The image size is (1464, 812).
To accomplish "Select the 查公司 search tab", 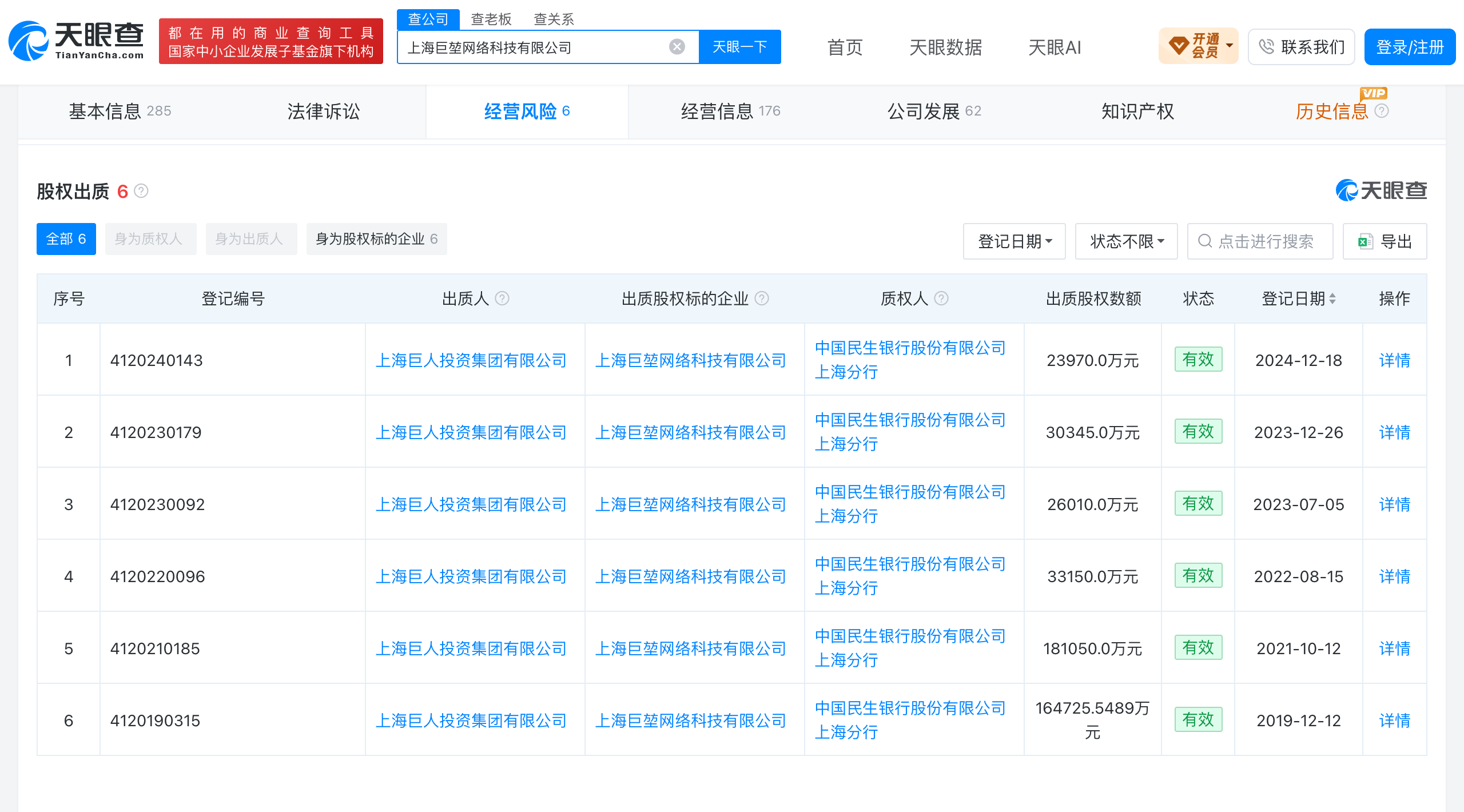I will (x=428, y=19).
